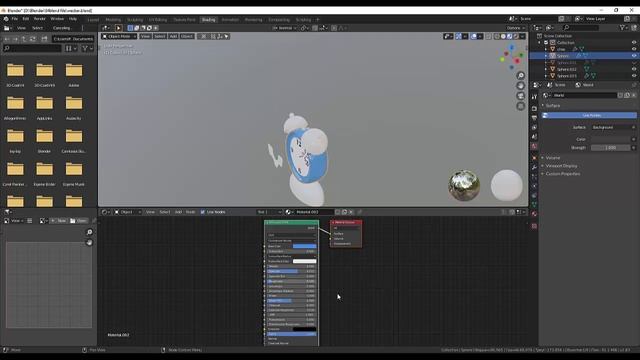Toggle X-ray mode in the viewport header

[489, 36]
